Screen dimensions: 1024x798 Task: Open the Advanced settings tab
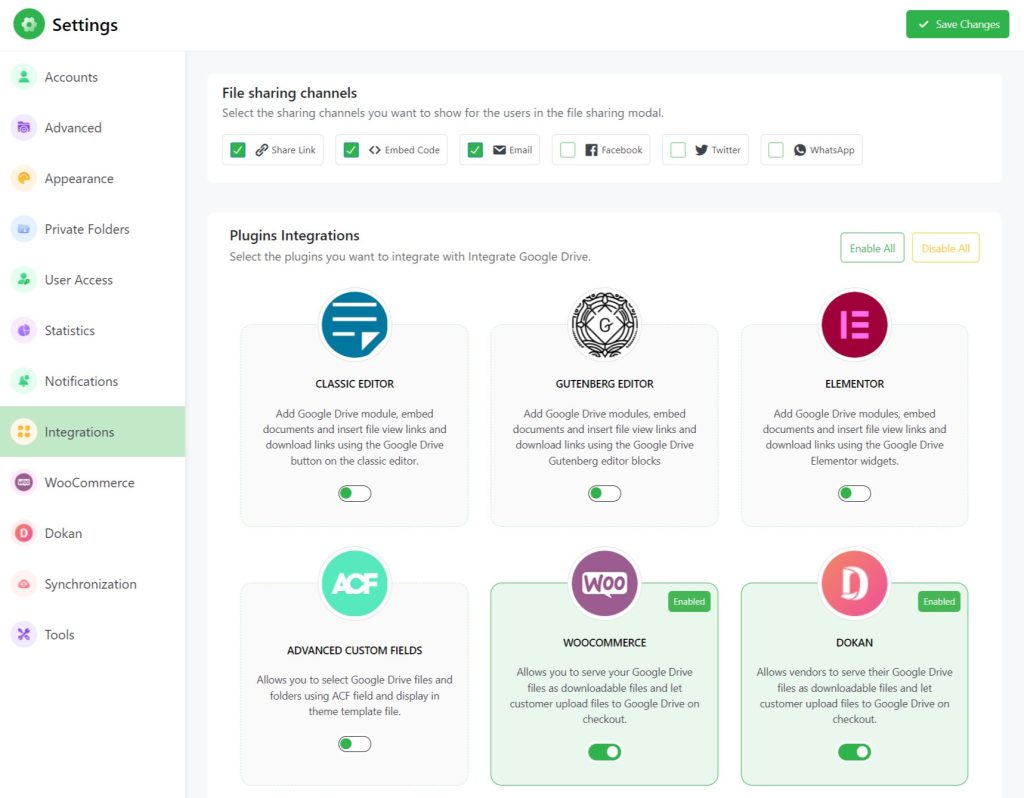pyautogui.click(x=93, y=127)
